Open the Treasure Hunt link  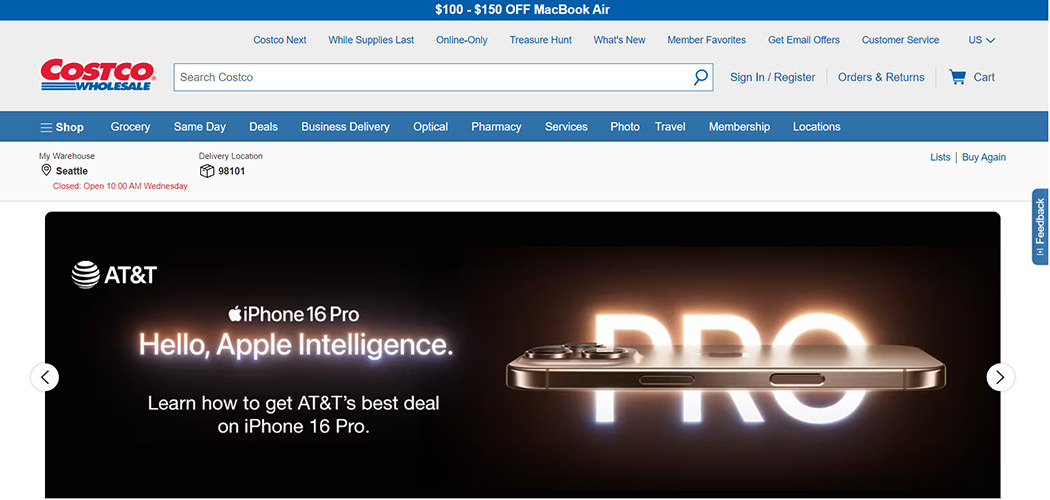click(540, 40)
